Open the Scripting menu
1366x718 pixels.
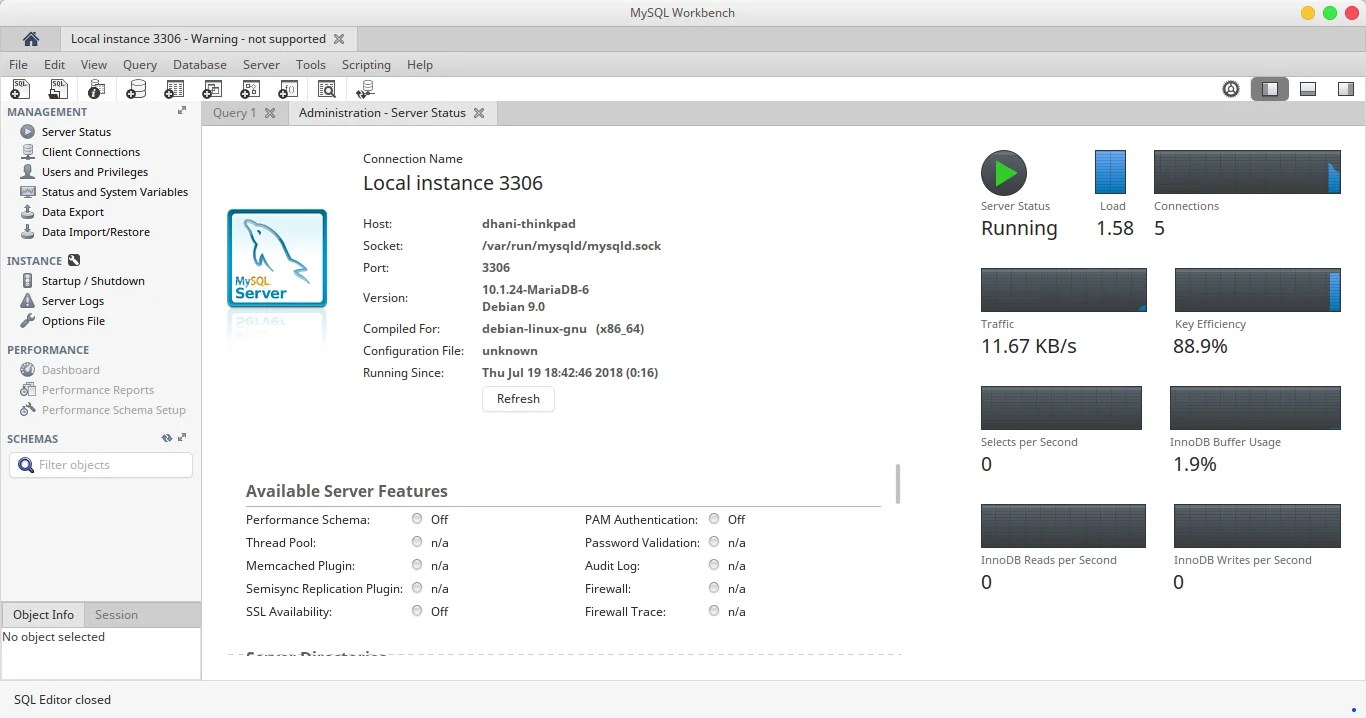tap(366, 65)
